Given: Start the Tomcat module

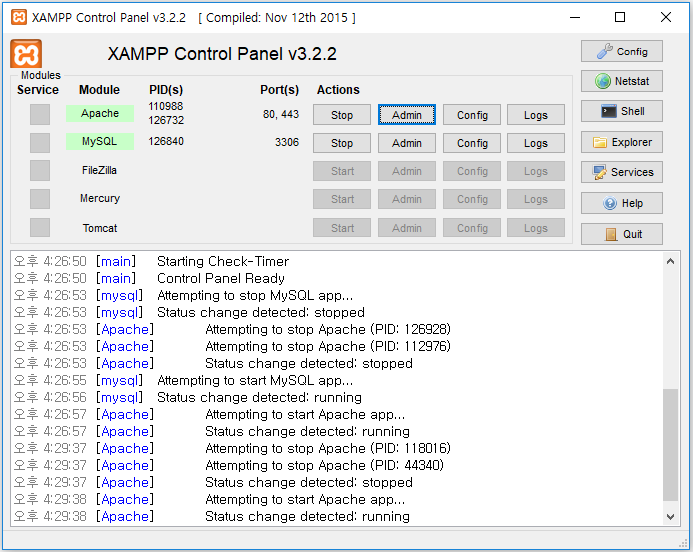Looking at the screenshot, I should (342, 228).
